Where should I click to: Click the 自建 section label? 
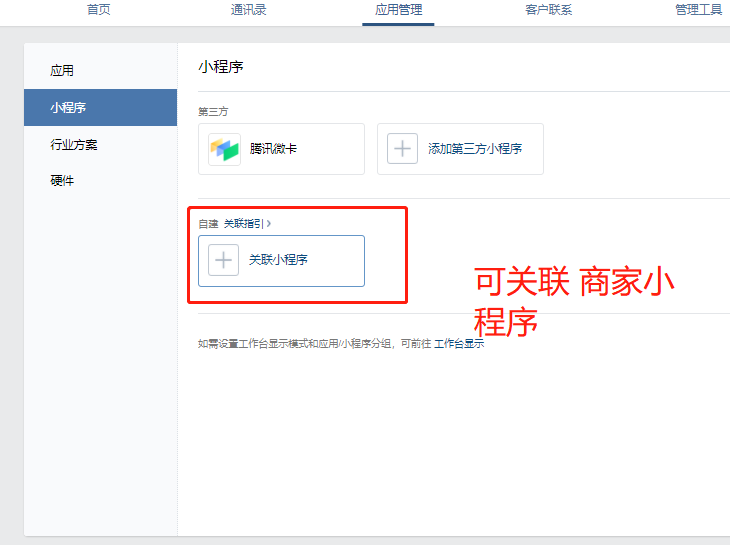point(208,224)
